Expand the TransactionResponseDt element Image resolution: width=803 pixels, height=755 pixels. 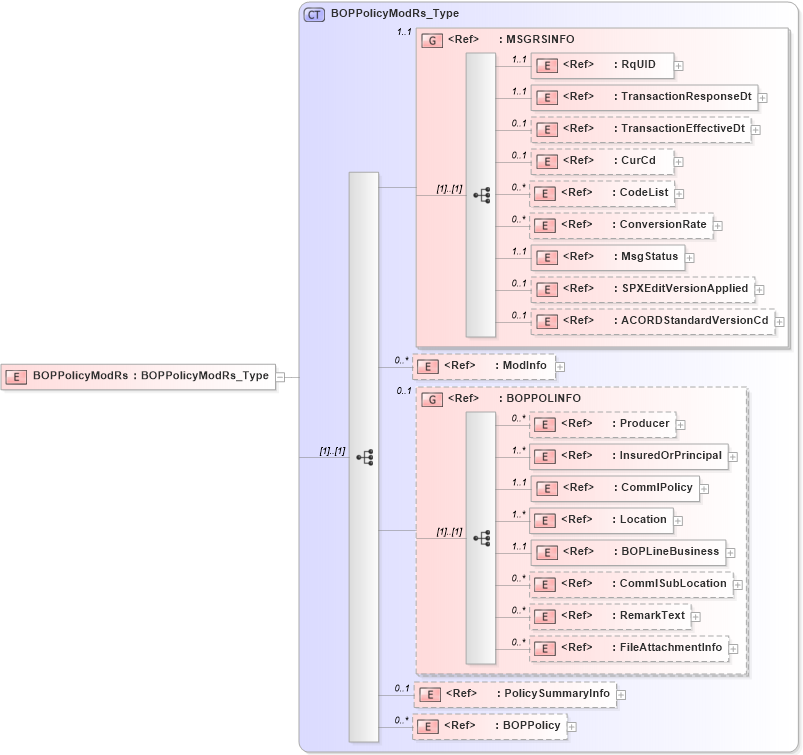(763, 97)
